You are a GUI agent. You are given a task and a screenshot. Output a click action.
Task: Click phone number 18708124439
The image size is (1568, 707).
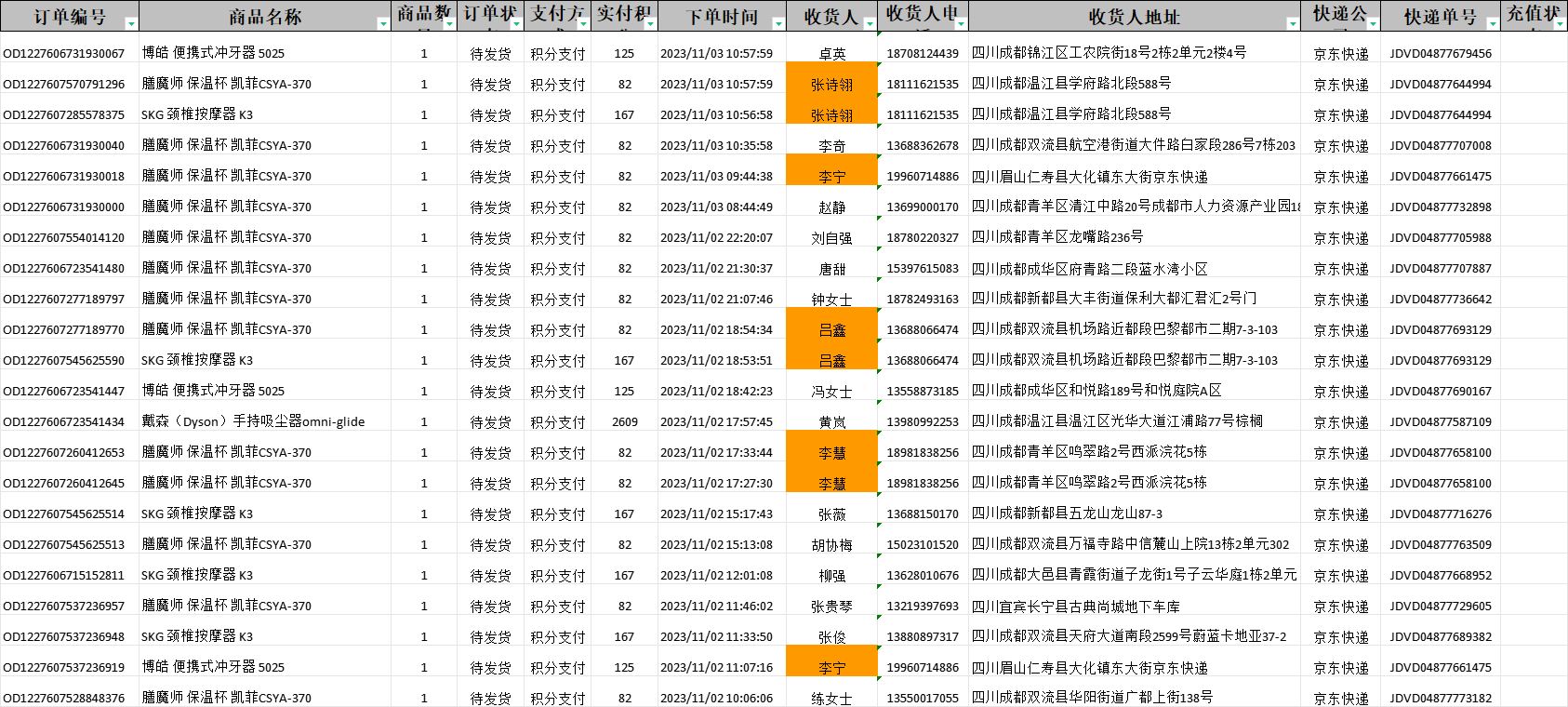923,54
